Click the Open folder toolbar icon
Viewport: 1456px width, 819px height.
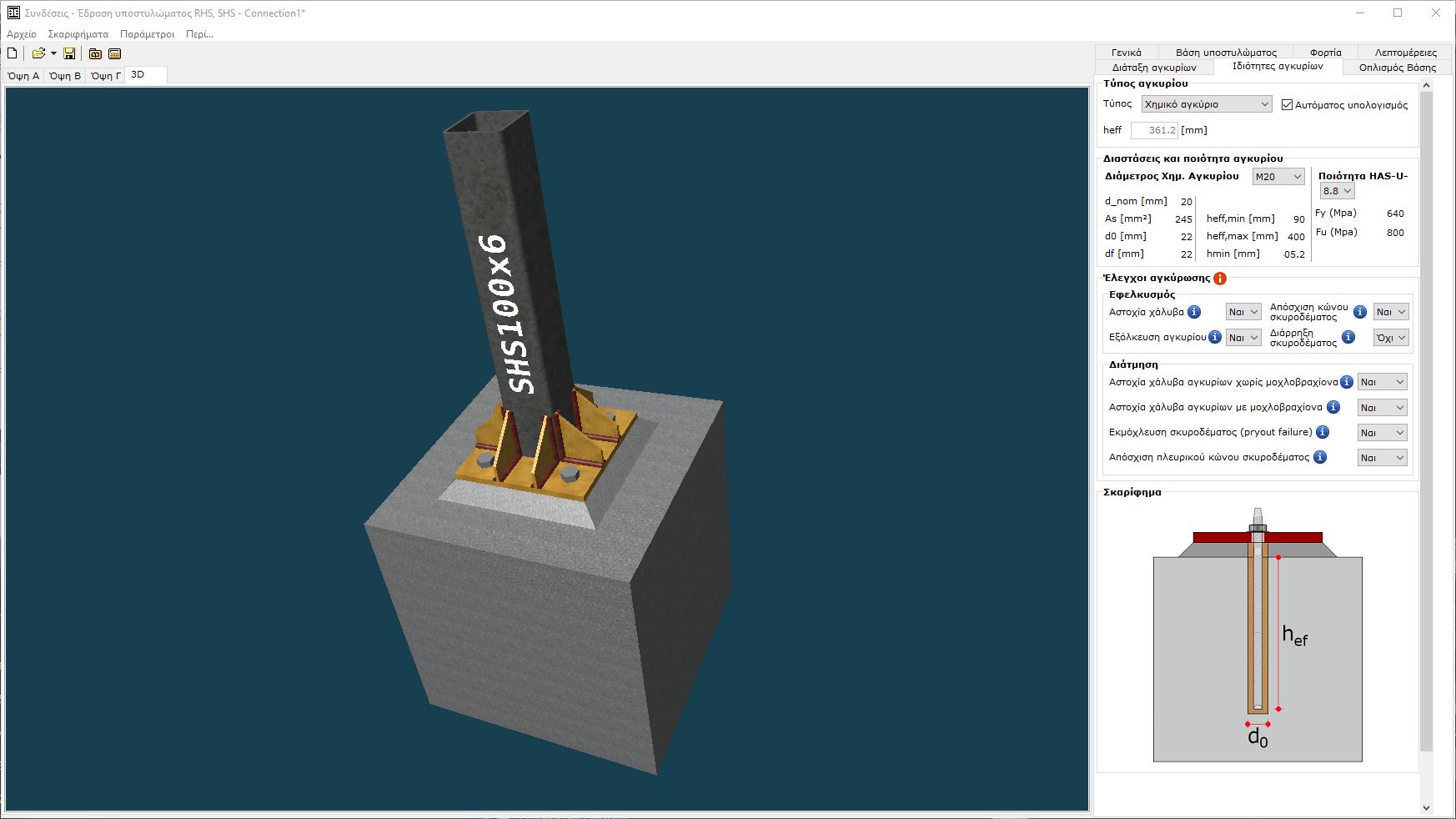pos(38,53)
